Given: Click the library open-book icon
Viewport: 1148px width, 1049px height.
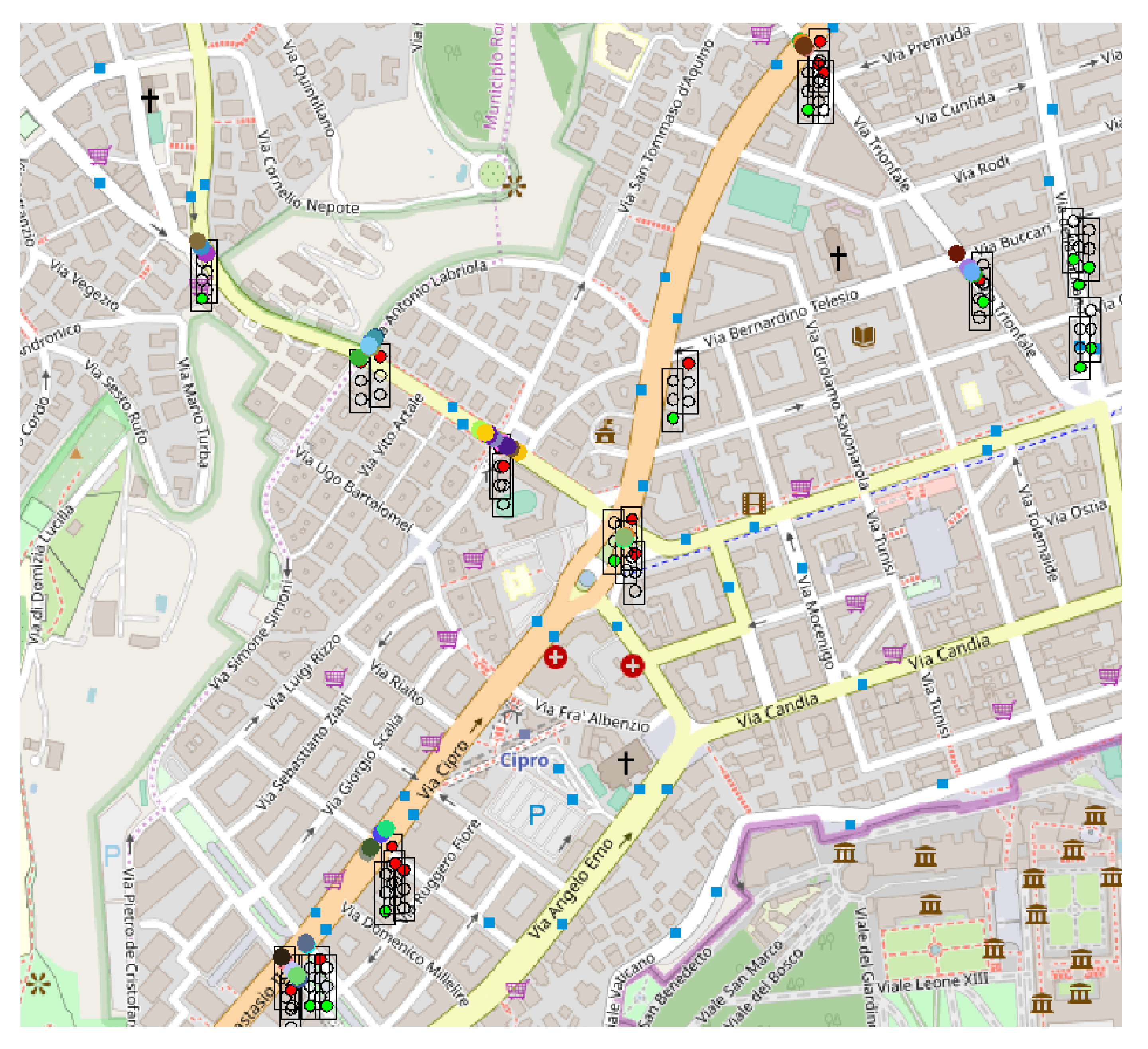Looking at the screenshot, I should point(863,337).
